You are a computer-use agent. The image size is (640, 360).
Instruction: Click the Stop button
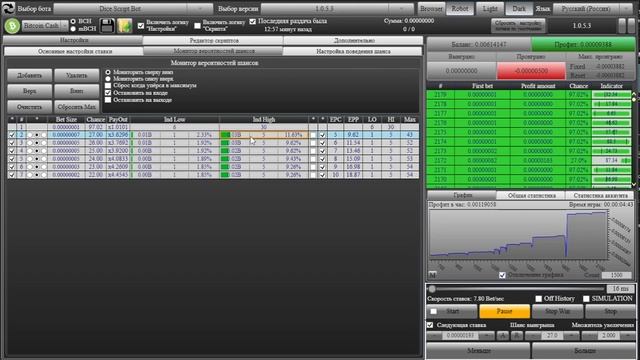(611, 311)
